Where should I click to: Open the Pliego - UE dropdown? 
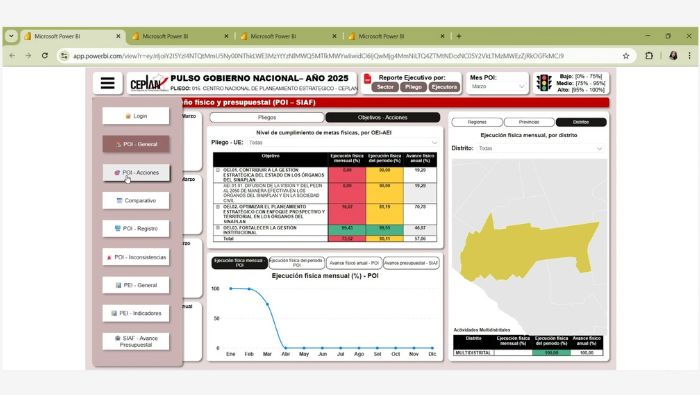click(x=343, y=142)
